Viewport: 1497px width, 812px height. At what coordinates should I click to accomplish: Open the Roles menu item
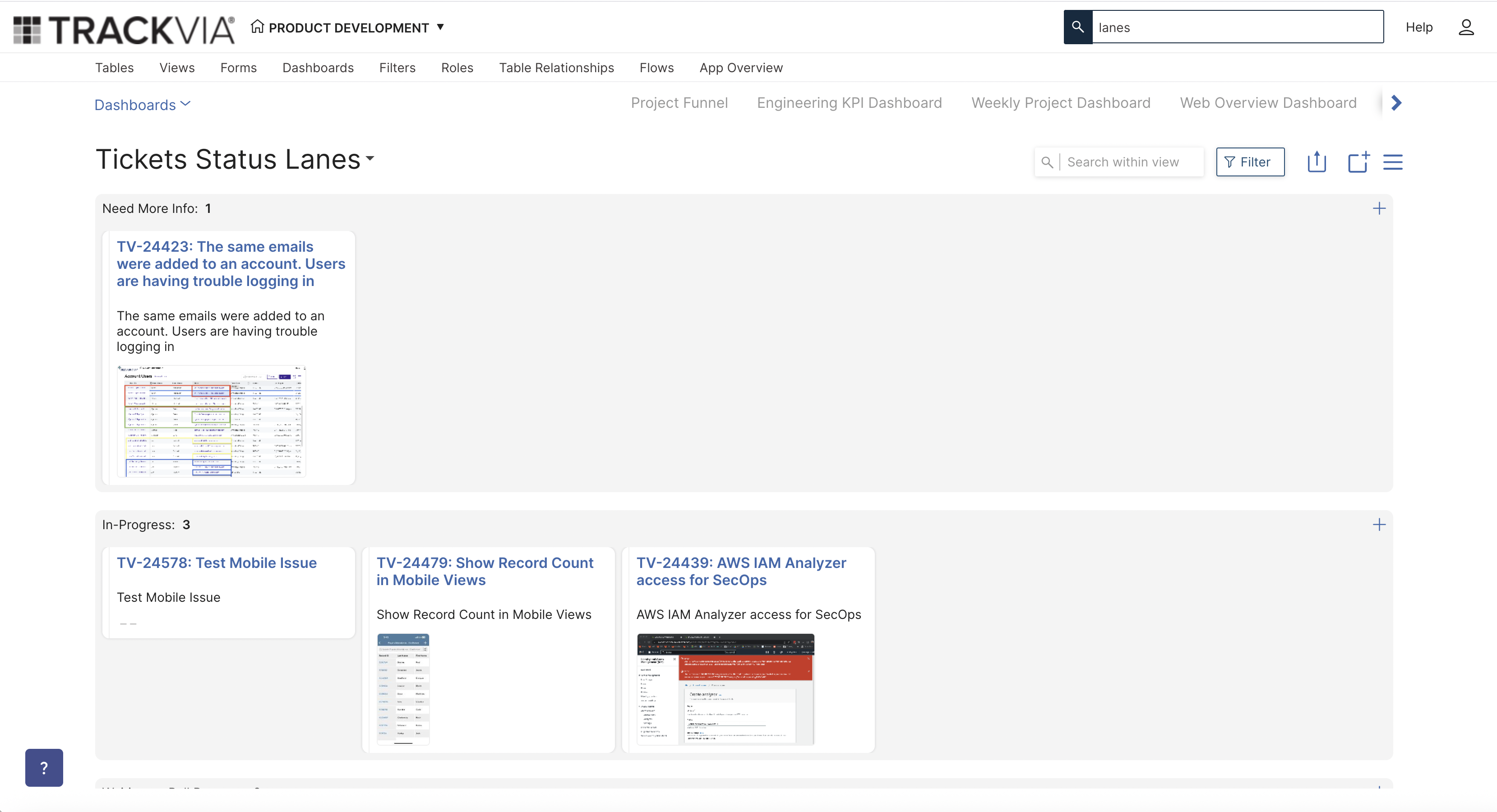[457, 67]
